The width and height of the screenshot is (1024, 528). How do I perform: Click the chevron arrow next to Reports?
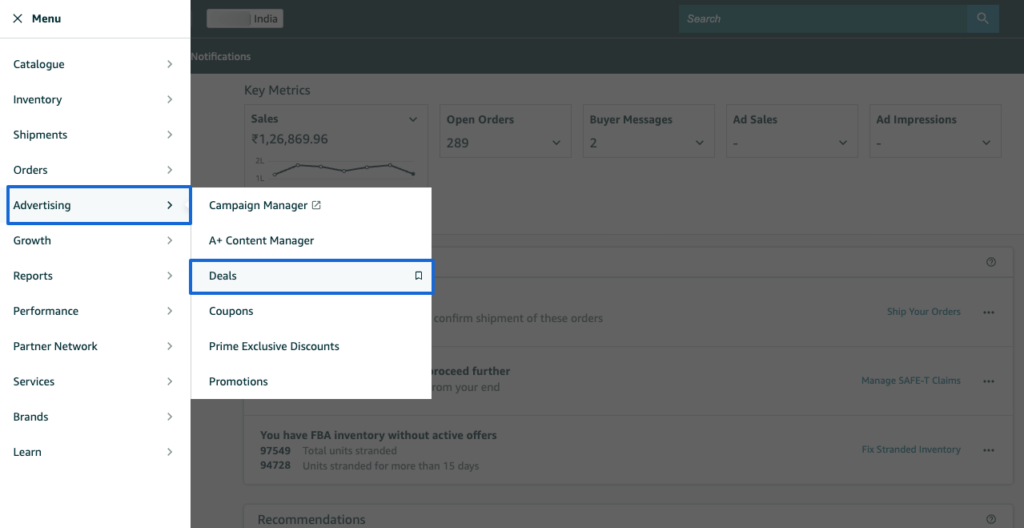coord(170,276)
